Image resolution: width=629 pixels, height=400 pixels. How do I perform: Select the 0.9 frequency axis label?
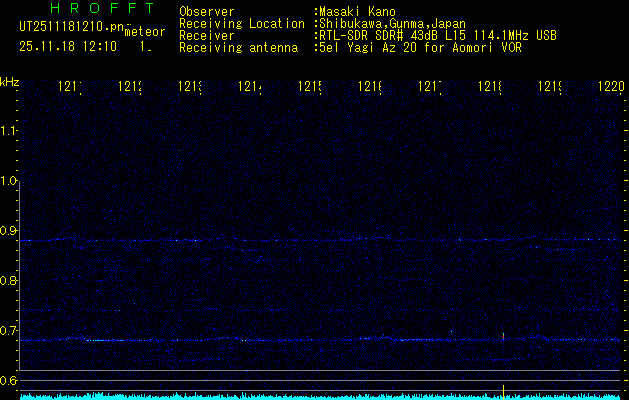[10, 231]
